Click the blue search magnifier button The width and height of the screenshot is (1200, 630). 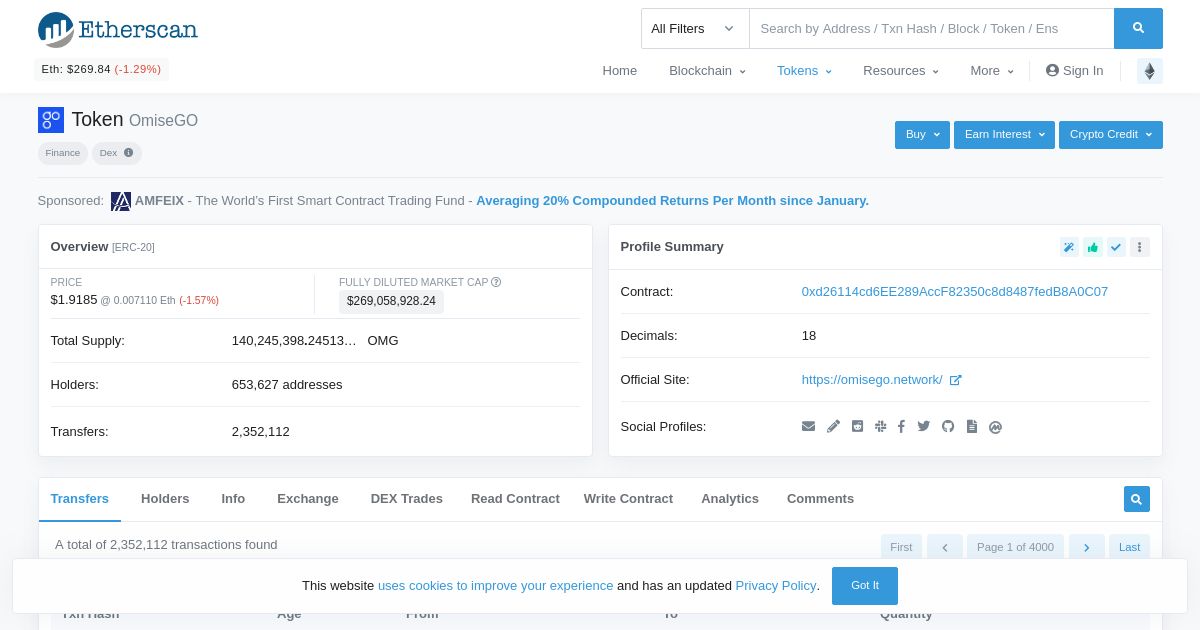click(x=1138, y=28)
